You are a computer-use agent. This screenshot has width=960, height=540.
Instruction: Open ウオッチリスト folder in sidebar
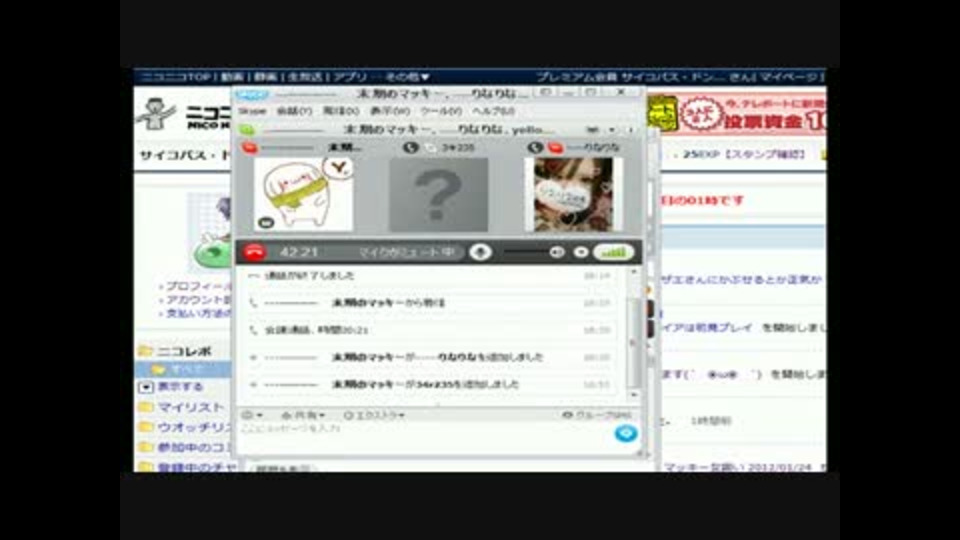pyautogui.click(x=193, y=427)
